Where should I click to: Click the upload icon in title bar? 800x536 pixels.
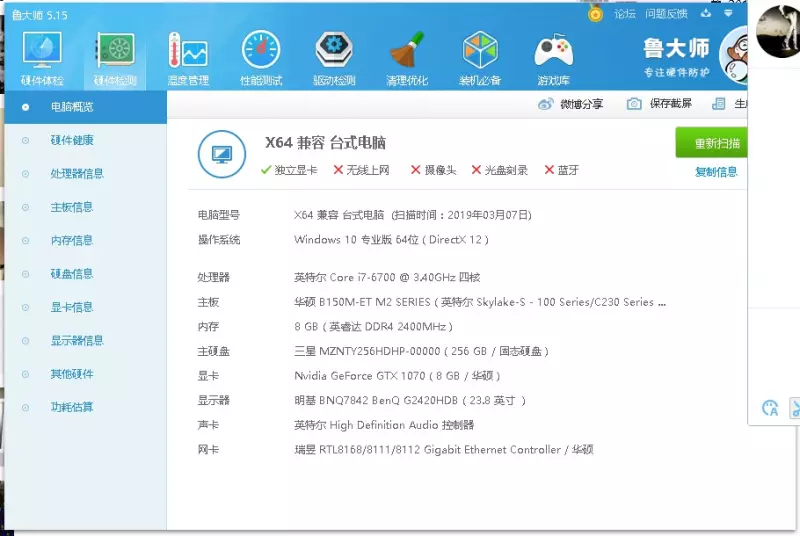click(706, 13)
